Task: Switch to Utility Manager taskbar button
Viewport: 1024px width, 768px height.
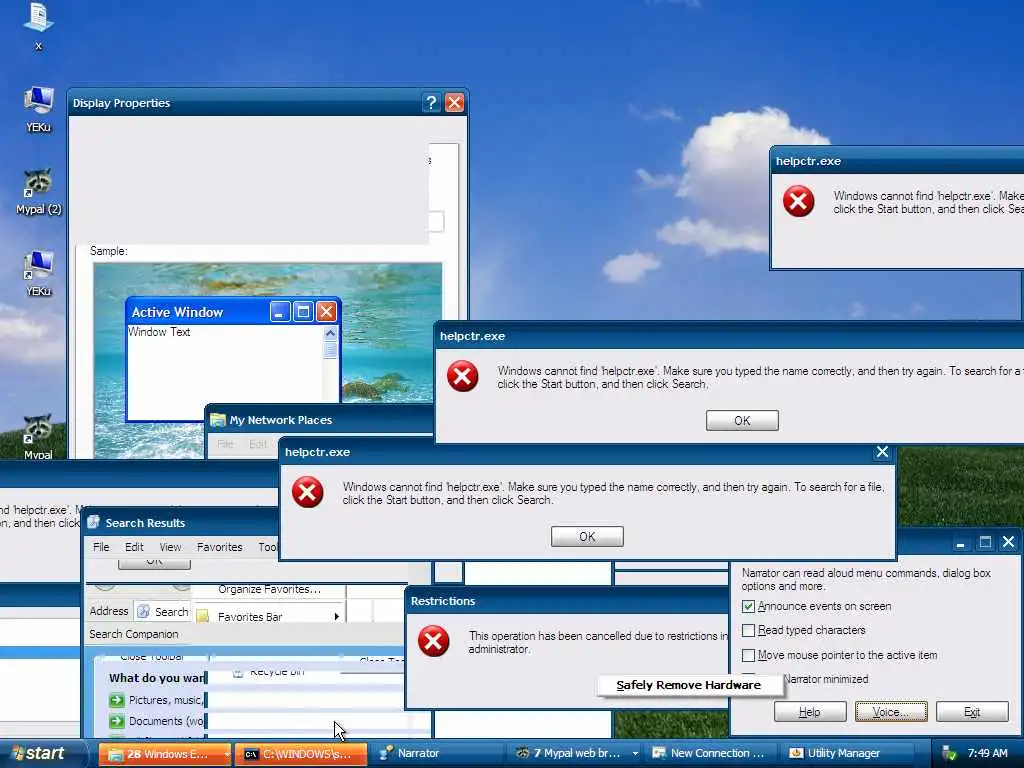Action: click(x=845, y=754)
